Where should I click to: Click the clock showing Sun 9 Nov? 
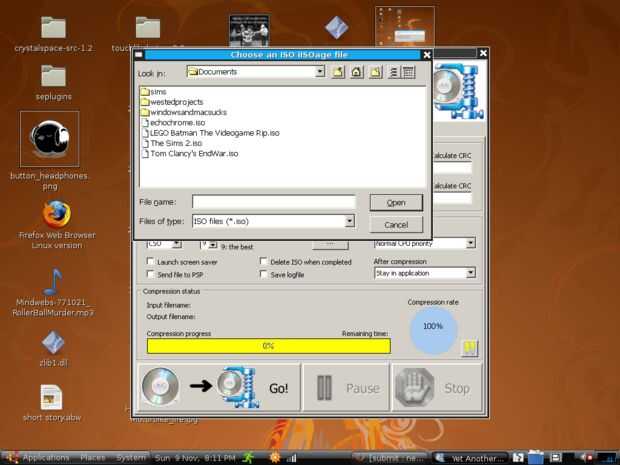click(195, 458)
